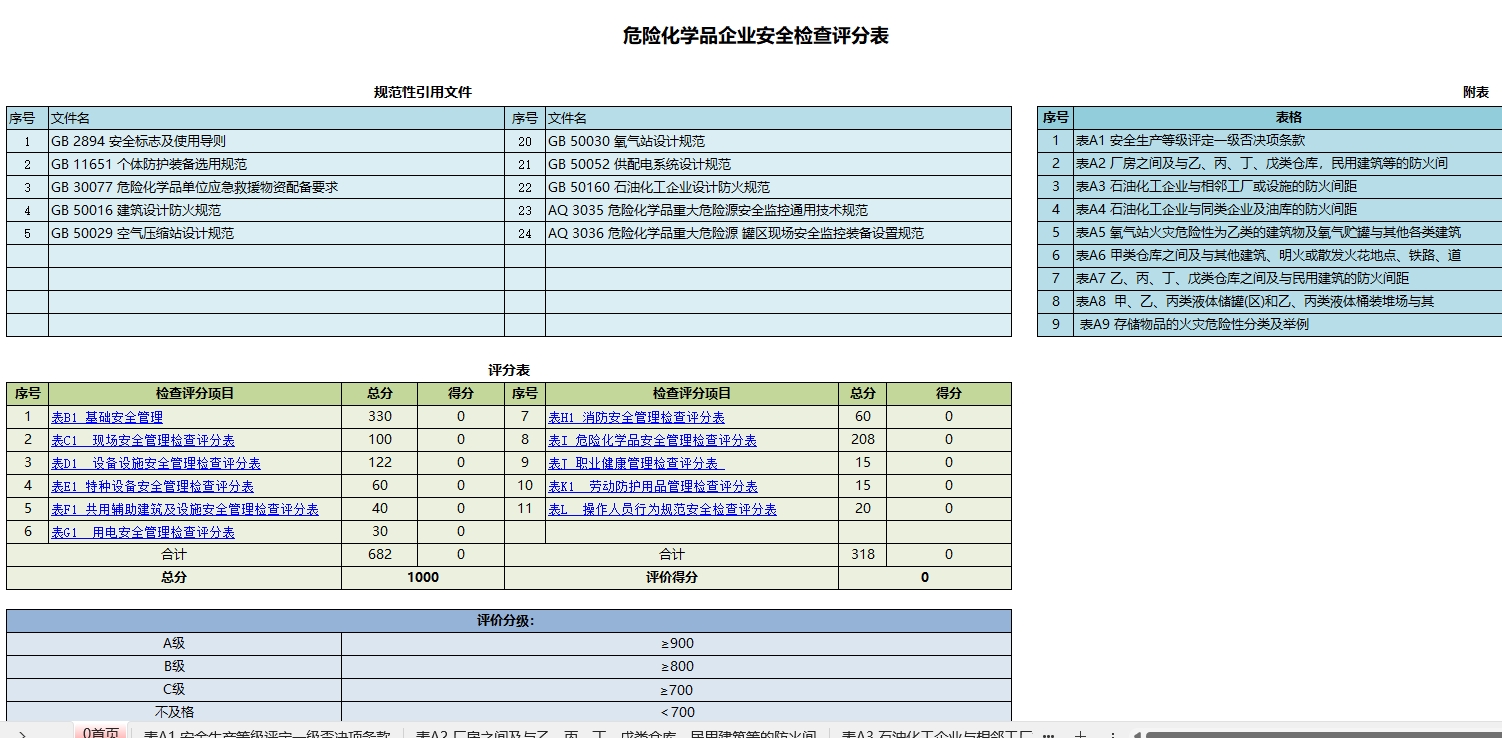Switch to the 表A1 安全生产等级评定 sheet tab
The image size is (1502, 738).
(266, 732)
